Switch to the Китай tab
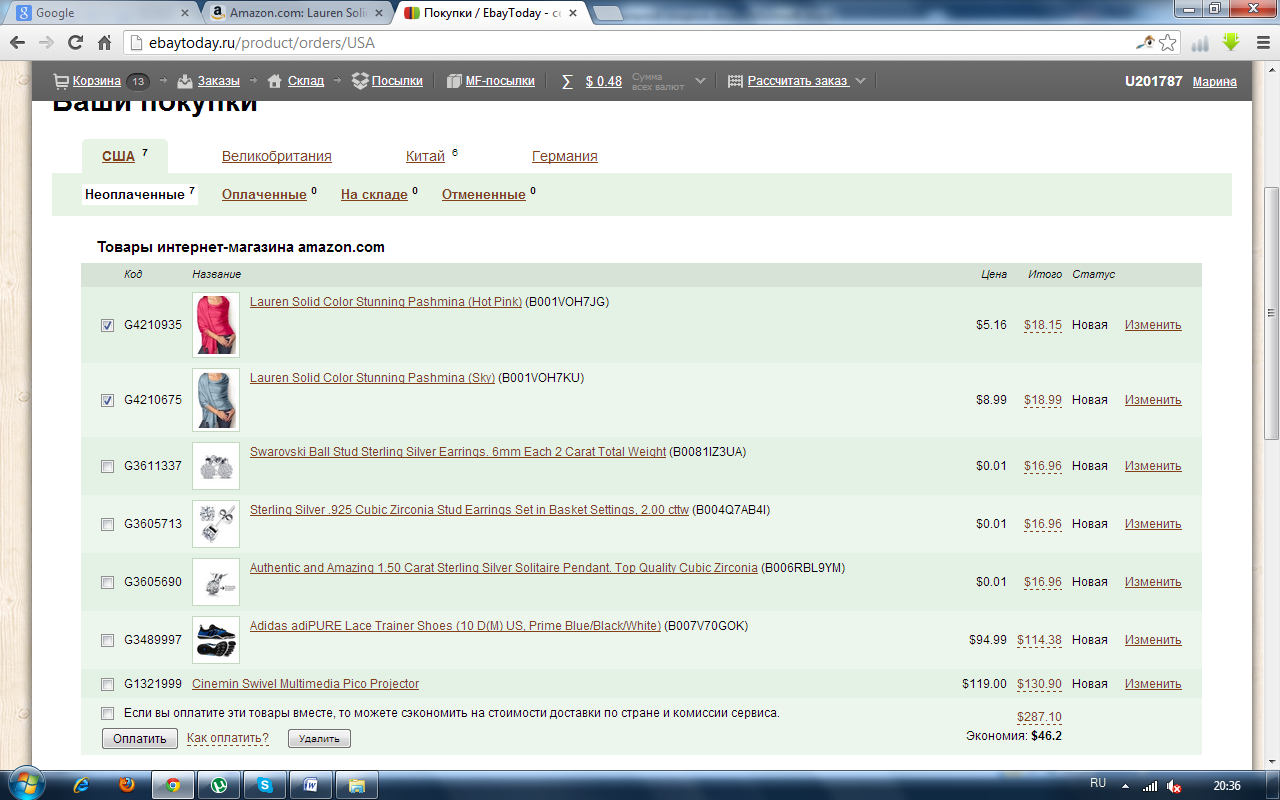 coord(425,156)
